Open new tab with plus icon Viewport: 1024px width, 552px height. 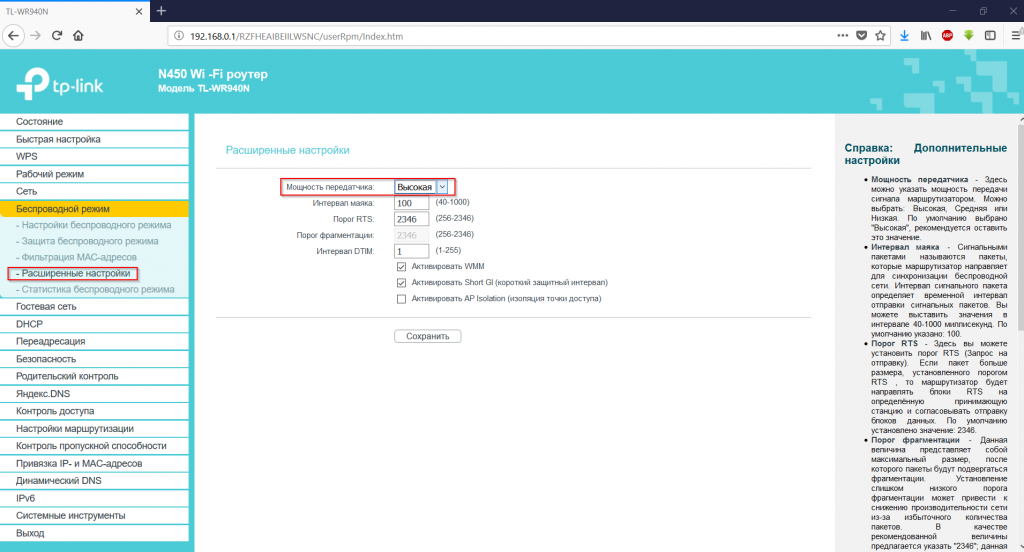point(161,11)
